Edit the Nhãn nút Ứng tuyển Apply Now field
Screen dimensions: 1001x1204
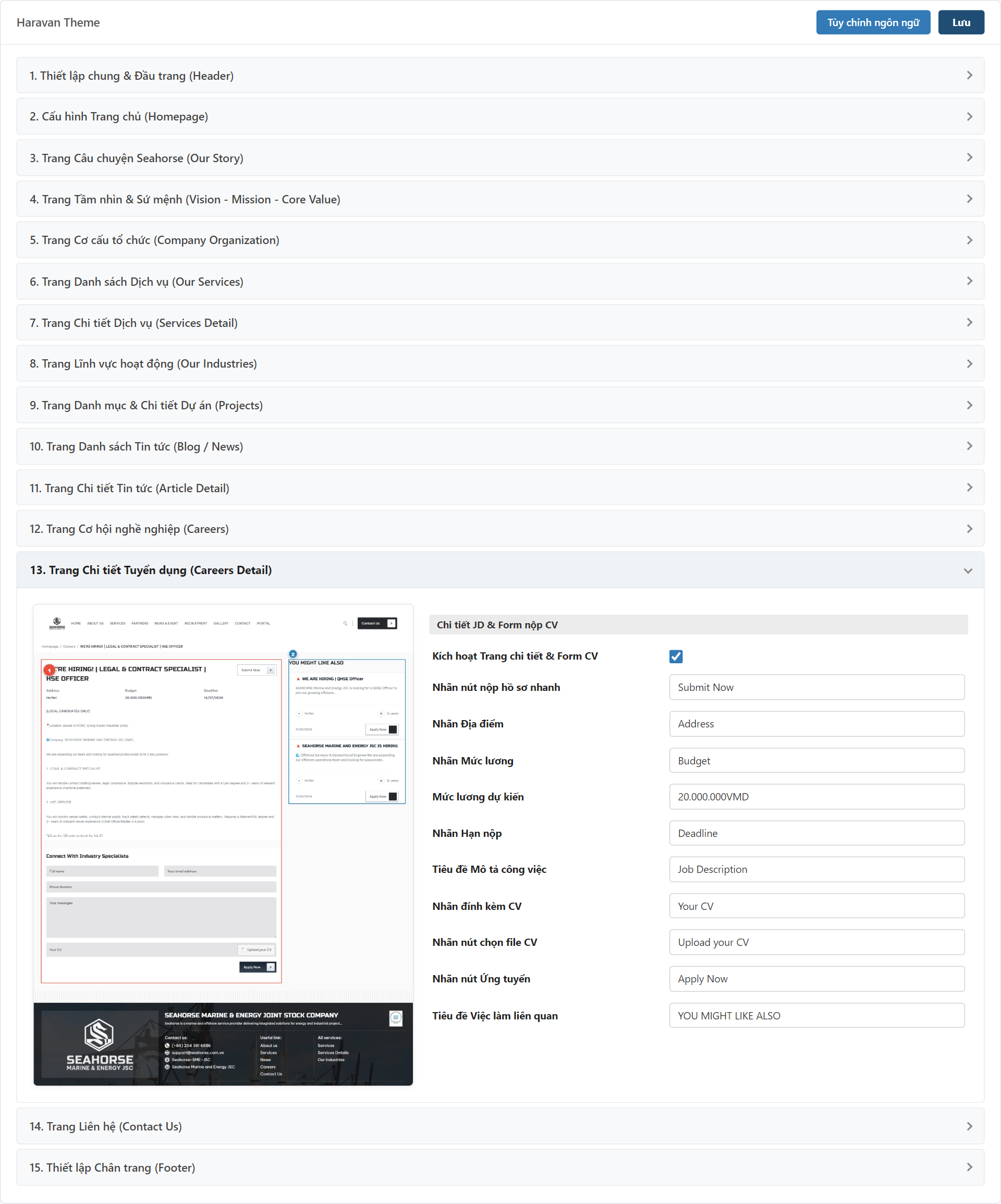pos(816,979)
